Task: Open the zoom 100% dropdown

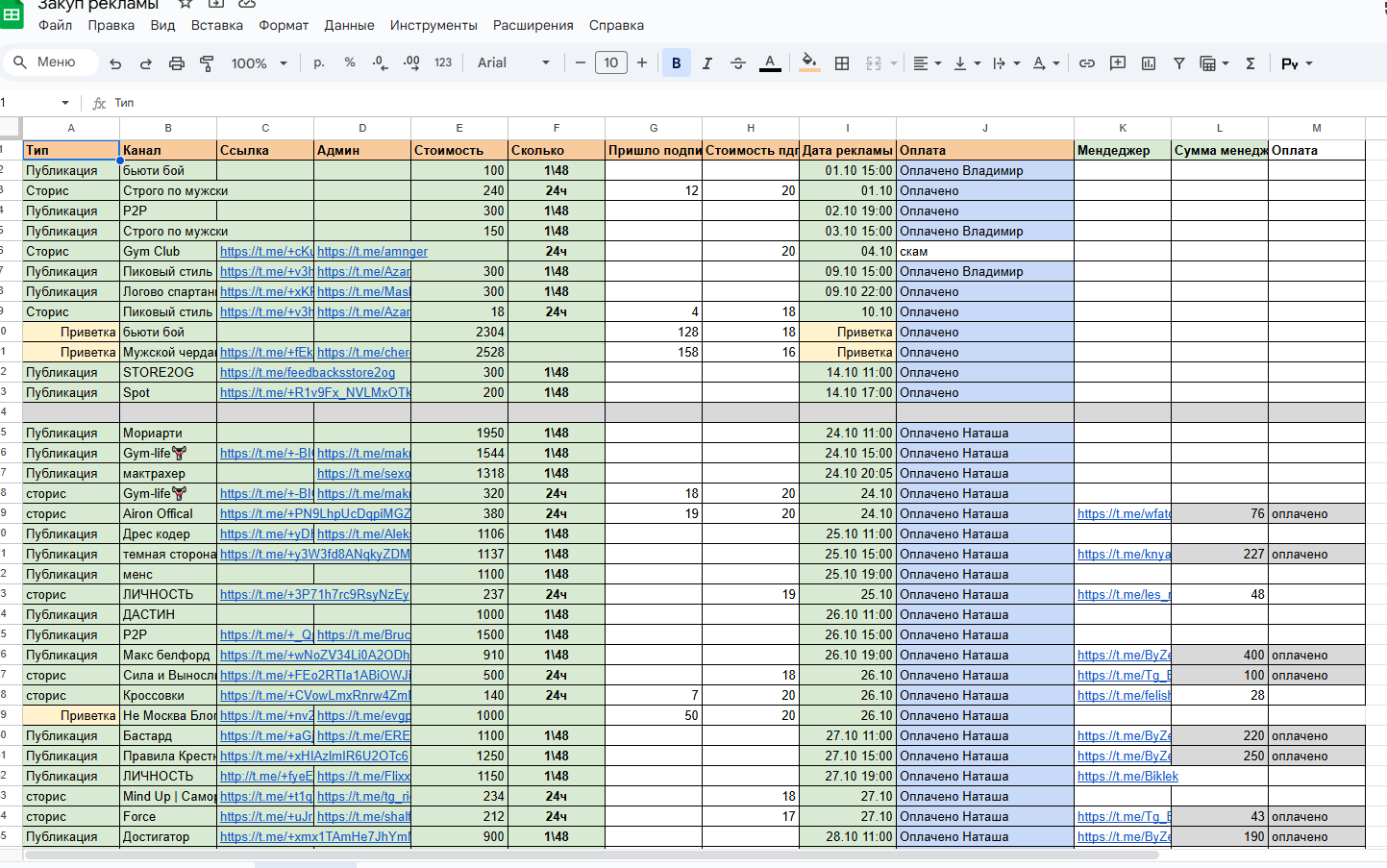Action: 260,63
